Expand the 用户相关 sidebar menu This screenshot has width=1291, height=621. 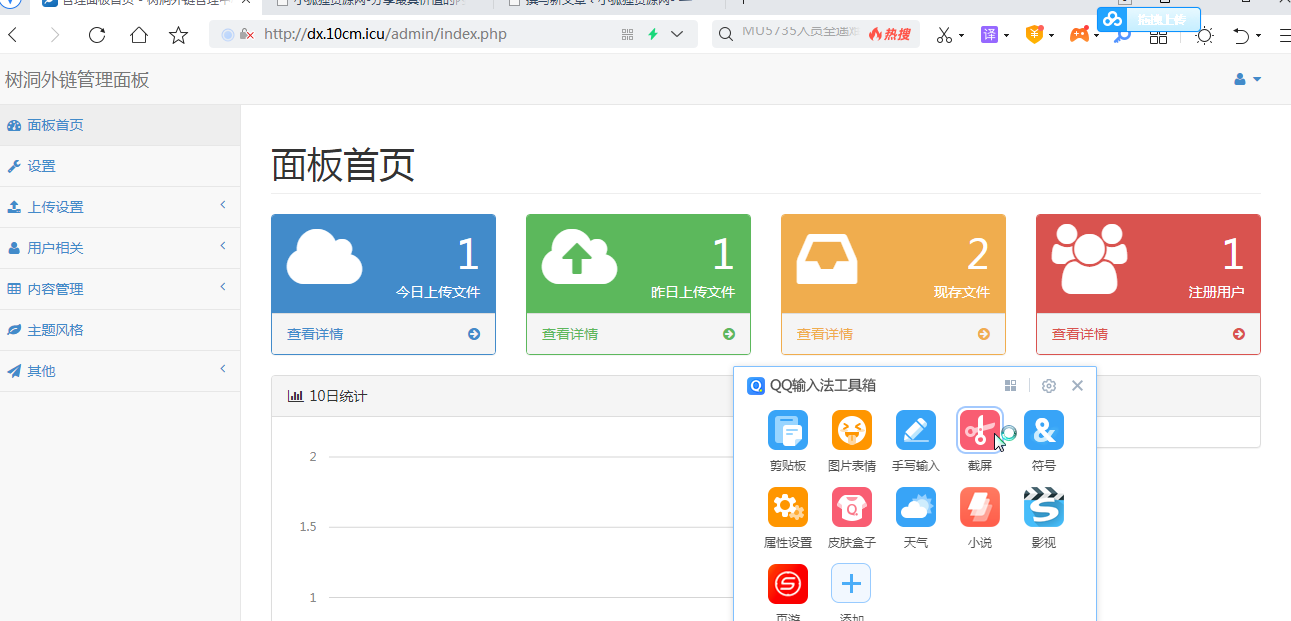point(120,248)
